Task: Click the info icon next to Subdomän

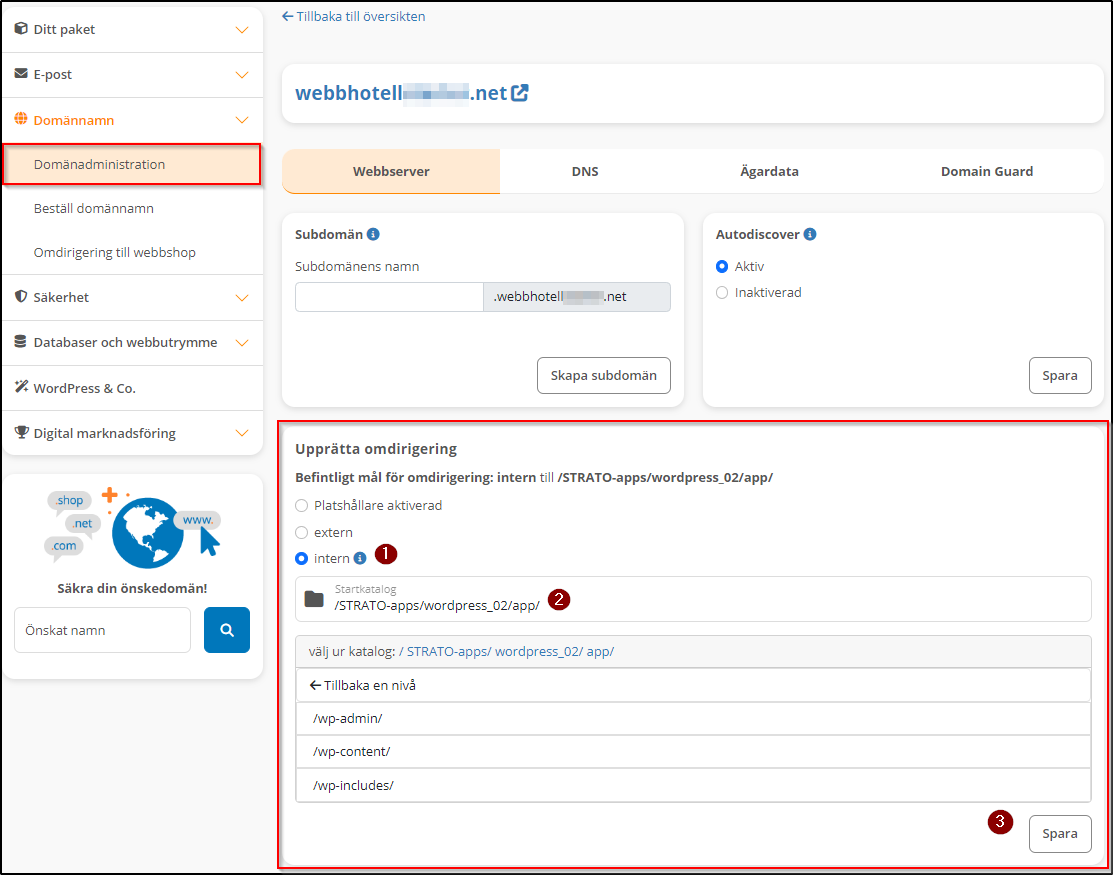Action: (373, 234)
